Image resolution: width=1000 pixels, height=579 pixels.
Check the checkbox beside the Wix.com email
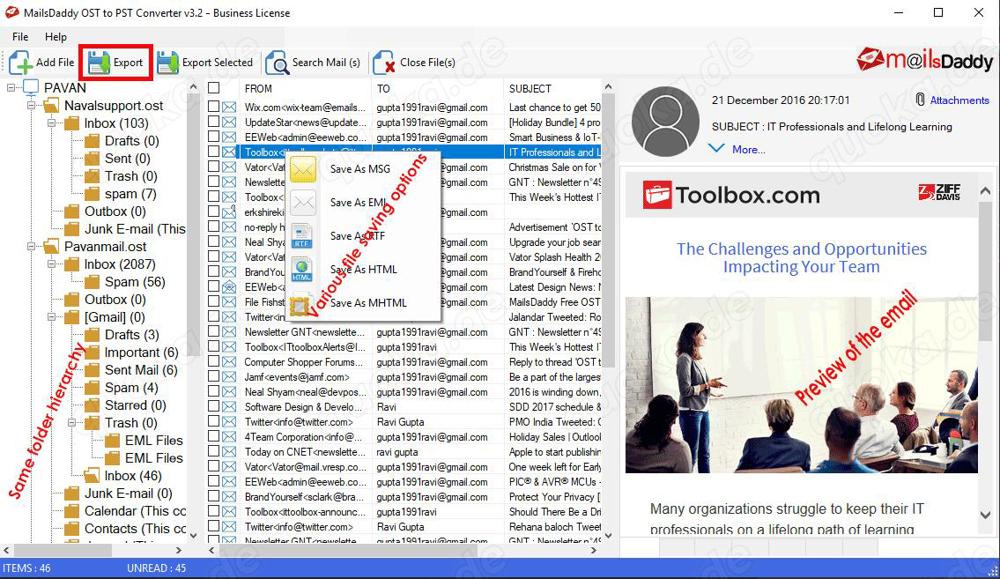pyautogui.click(x=213, y=107)
